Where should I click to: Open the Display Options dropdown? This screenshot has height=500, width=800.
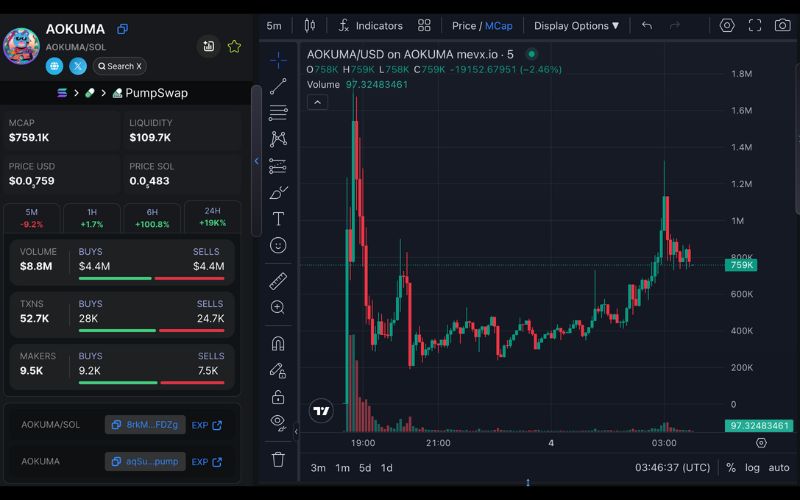577,26
